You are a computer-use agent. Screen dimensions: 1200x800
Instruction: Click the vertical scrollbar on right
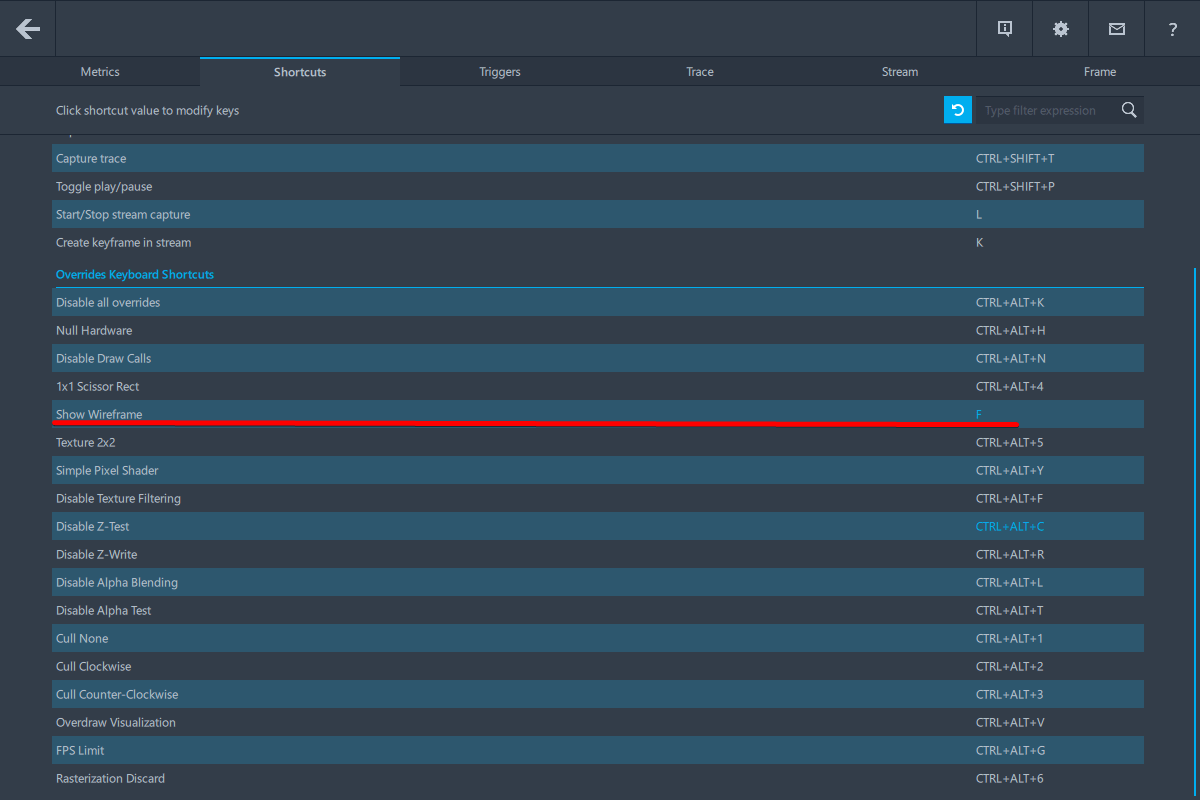pyautogui.click(x=1195, y=530)
